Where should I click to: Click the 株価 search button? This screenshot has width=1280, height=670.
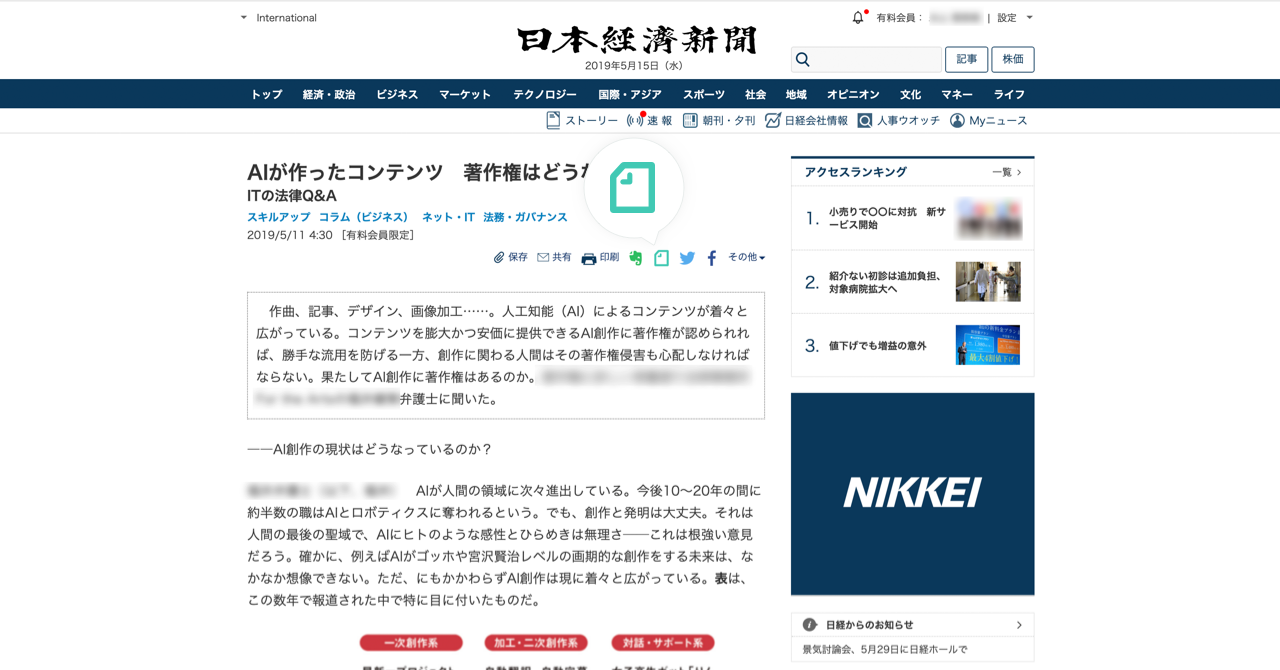1013,59
